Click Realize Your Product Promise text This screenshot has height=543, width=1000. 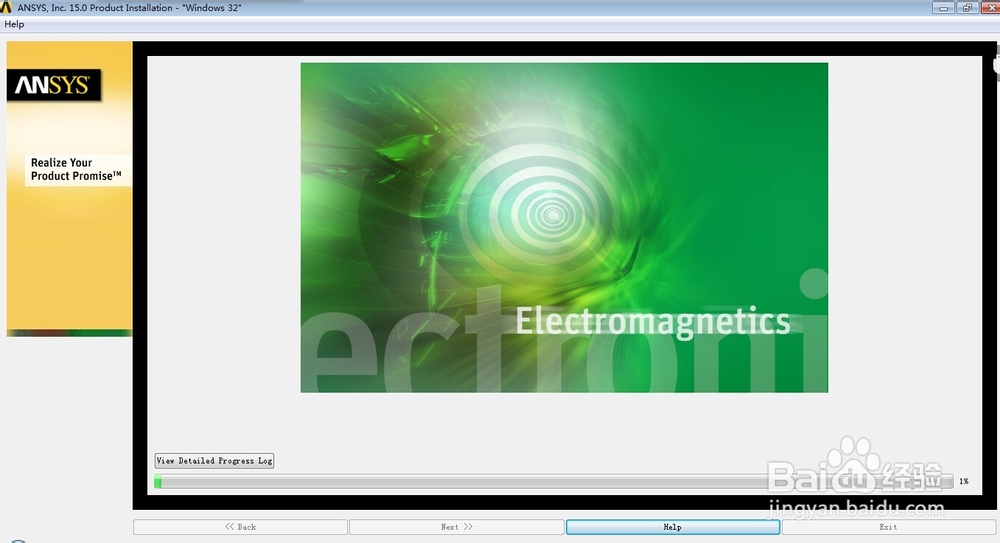tap(76, 170)
